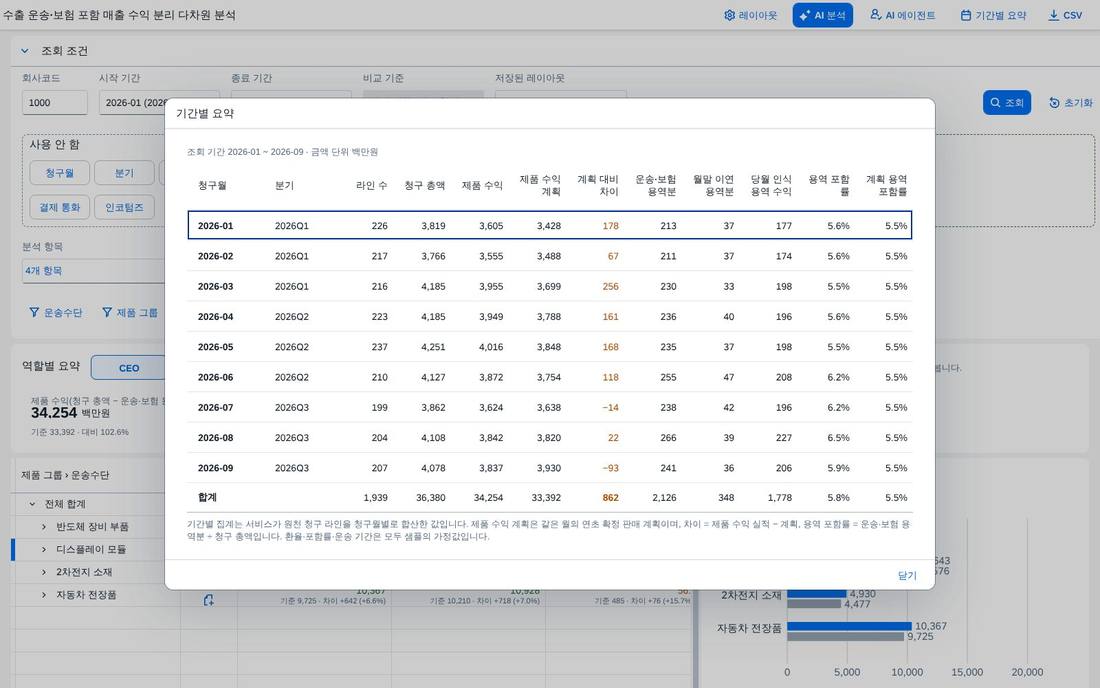This screenshot has width=1100, height=688.
Task: Close the dialog with 닫기
Action: coord(907,575)
